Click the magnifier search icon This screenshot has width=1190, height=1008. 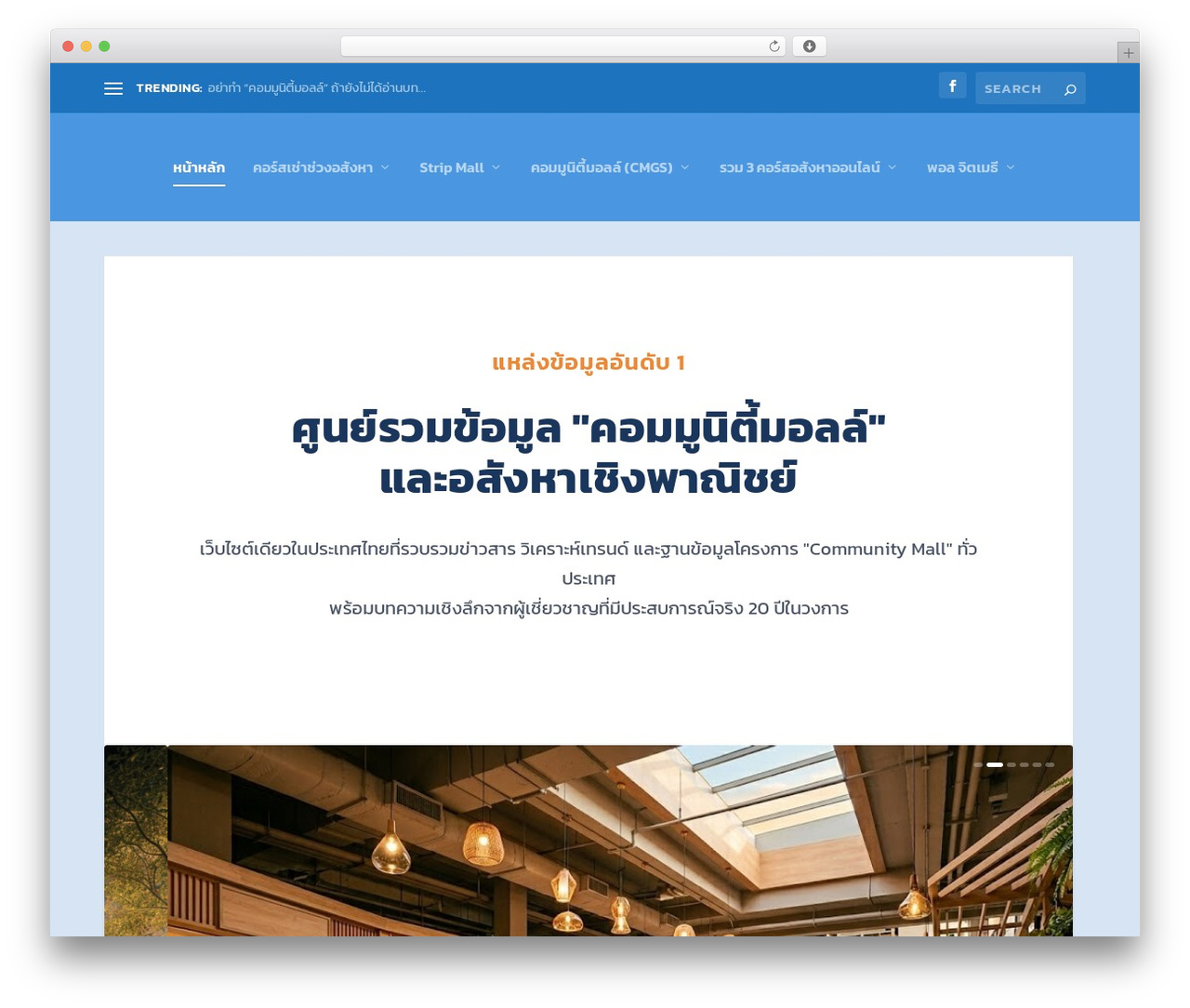pos(1070,89)
